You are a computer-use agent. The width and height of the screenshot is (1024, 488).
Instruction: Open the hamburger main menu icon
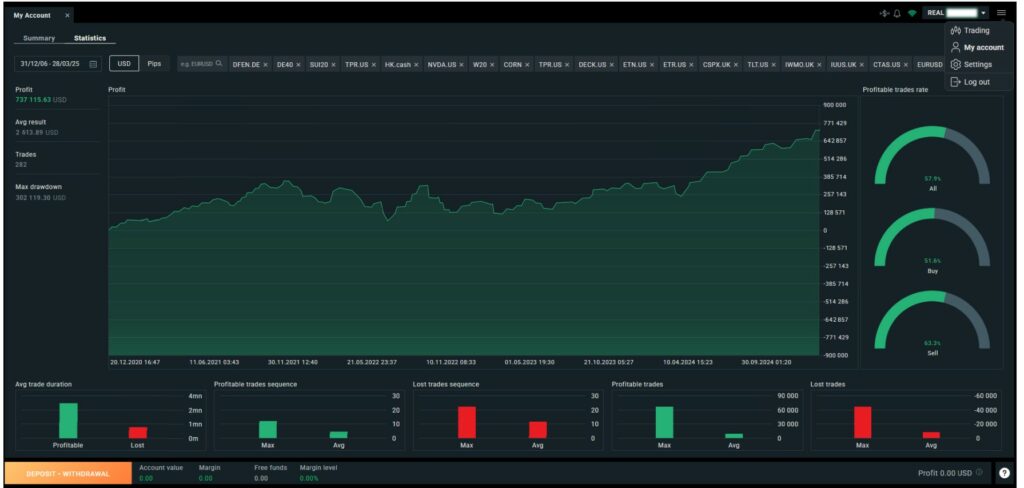(x=1001, y=13)
